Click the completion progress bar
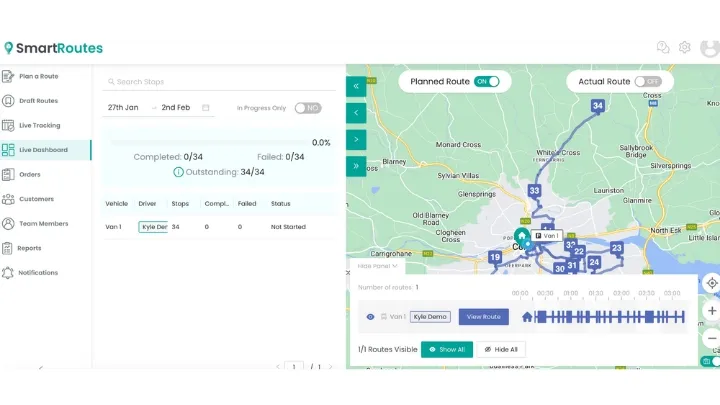Screen dimensions: 720x405 (209, 143)
